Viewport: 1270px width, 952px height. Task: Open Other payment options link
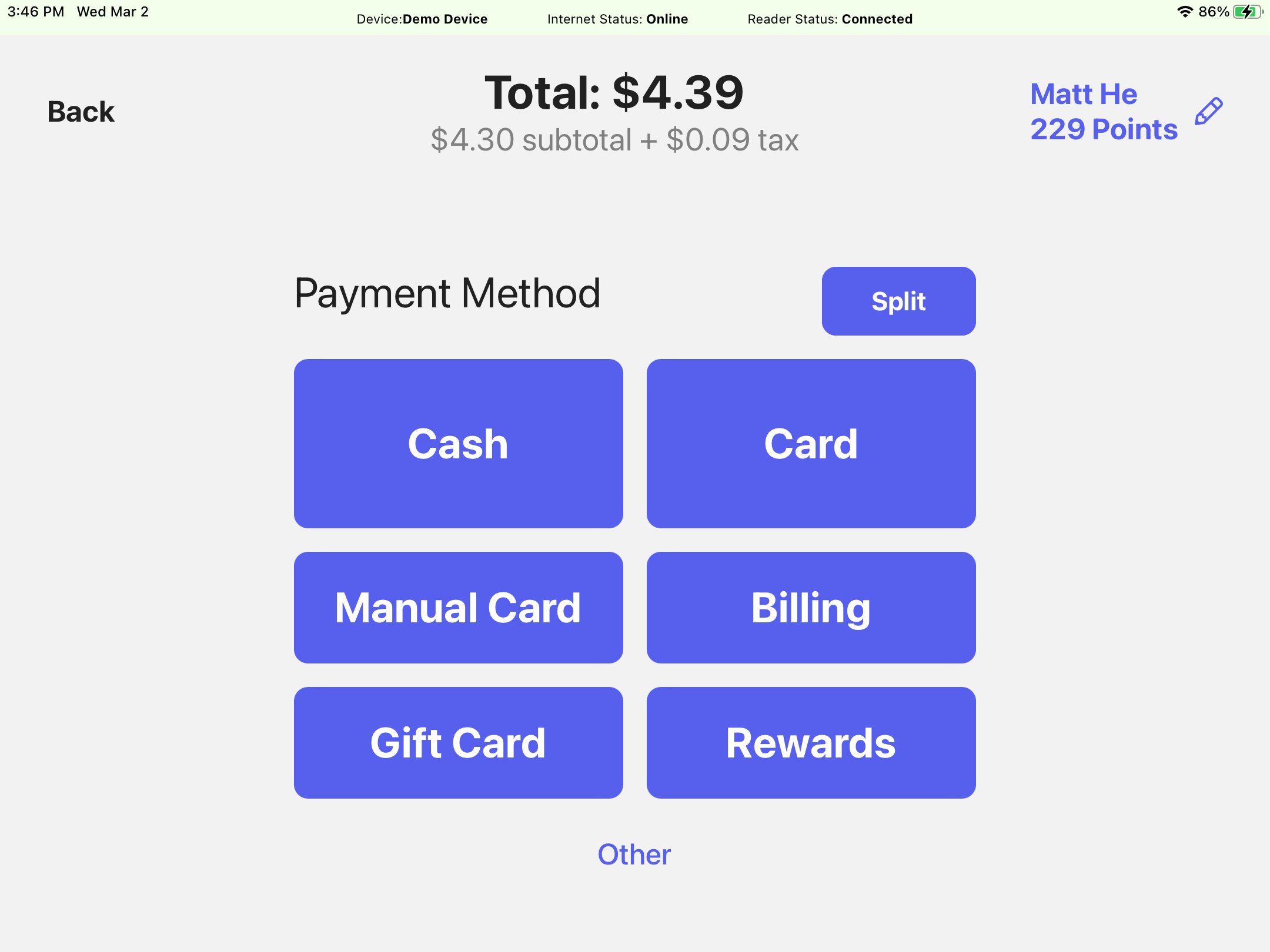[634, 854]
